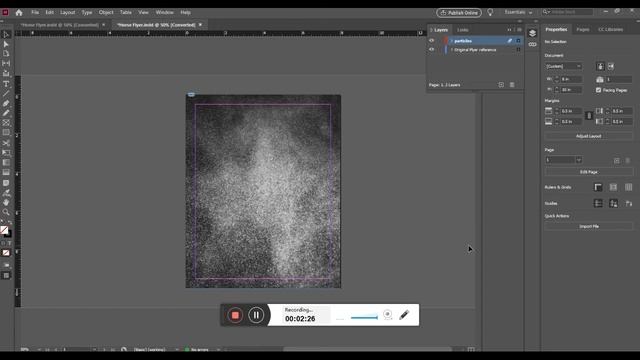Toggle Show Baseline Grid button
Viewport: 640px width, 360px height.
point(613,187)
